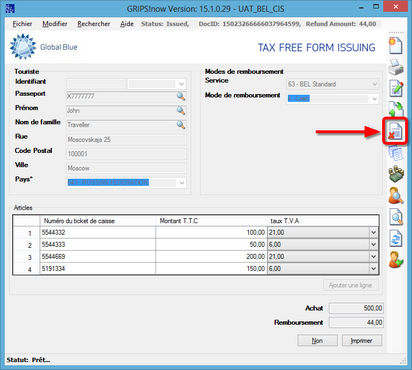Click the taux T.V.A column header
Viewport: 412px width, 370px height.
pos(323,221)
